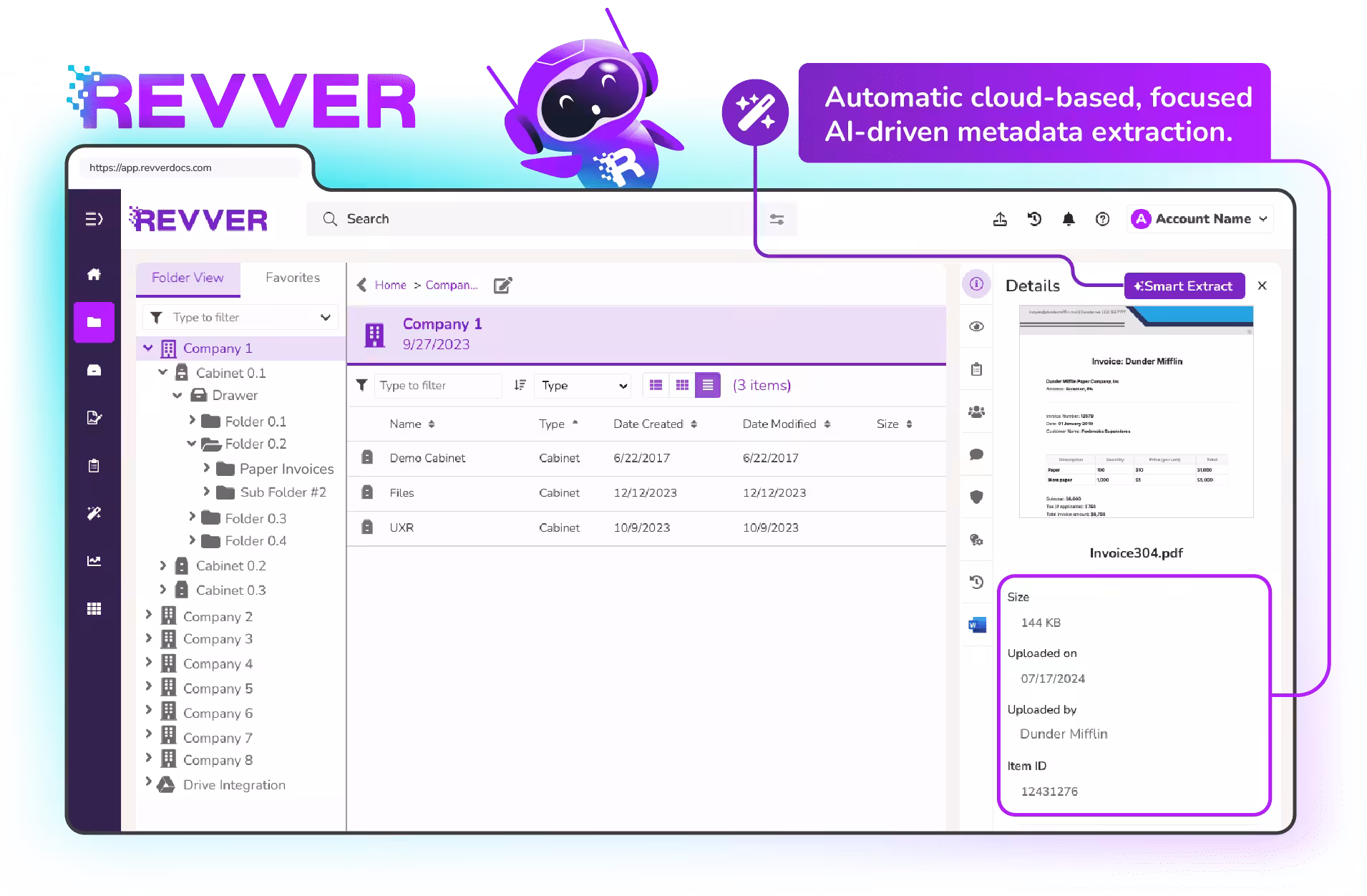Open the Smart Extract wand icon in sidebar
This screenshot has width=1367, height=896.
click(94, 513)
